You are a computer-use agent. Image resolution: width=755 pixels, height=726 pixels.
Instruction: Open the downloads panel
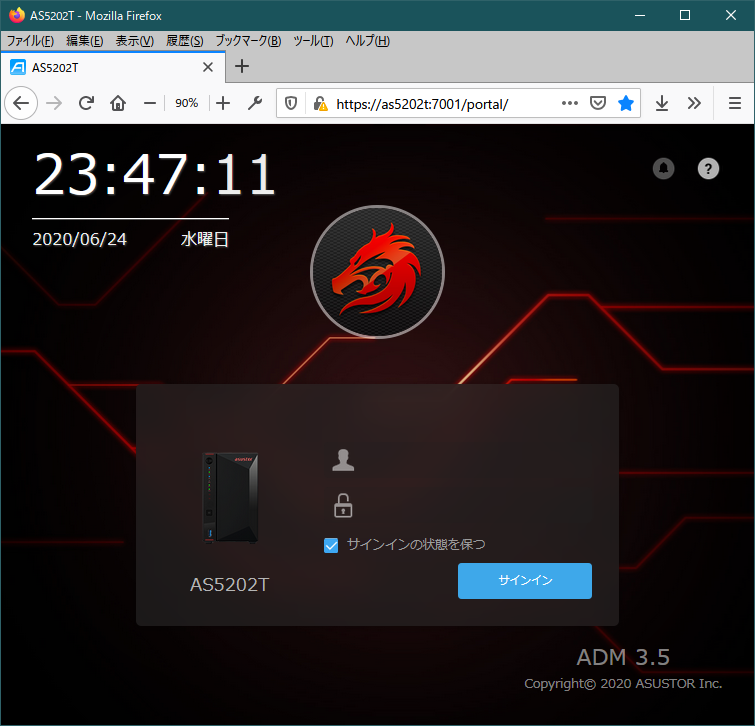pos(662,103)
